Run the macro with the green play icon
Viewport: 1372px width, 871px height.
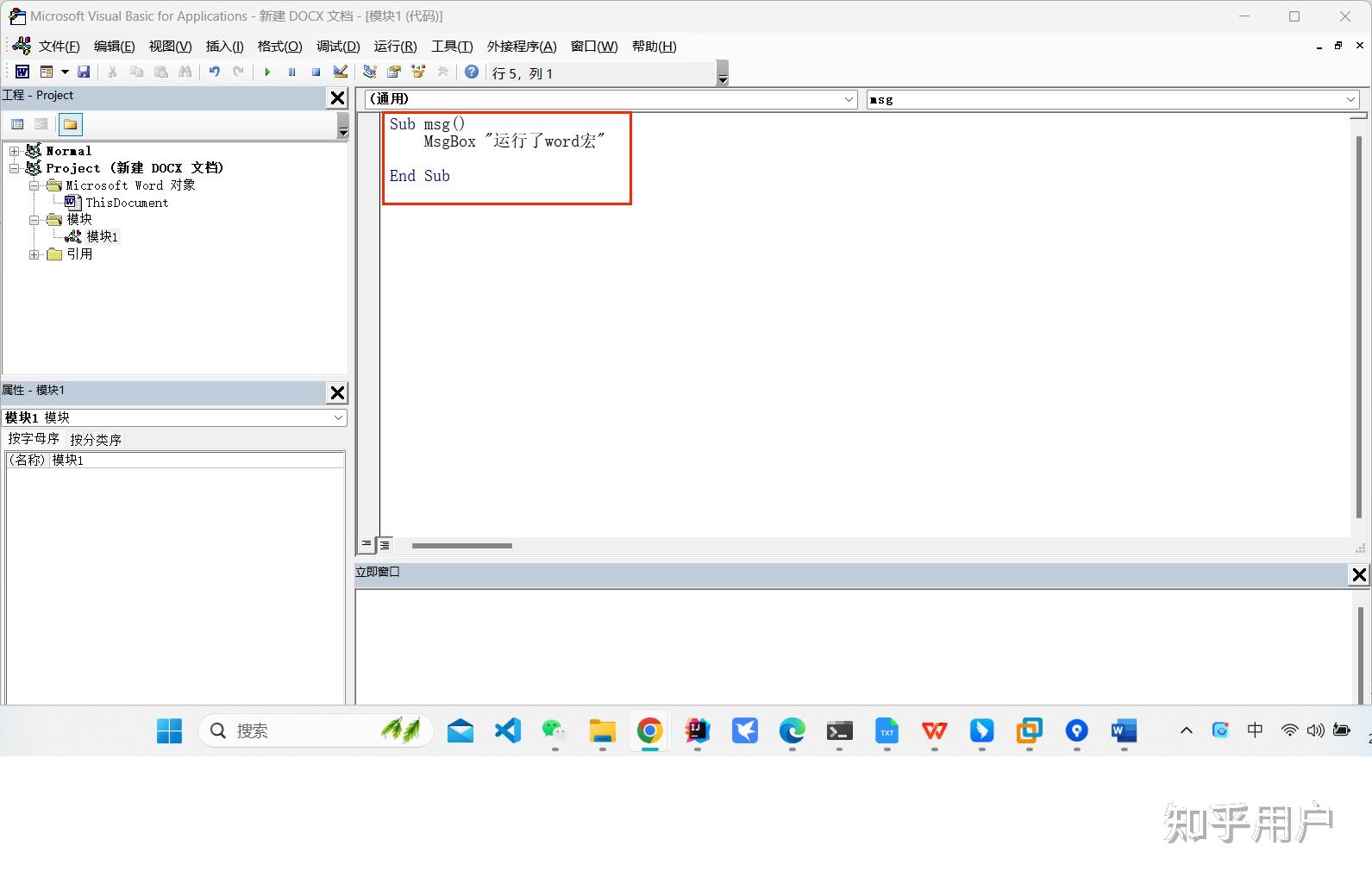pos(267,72)
